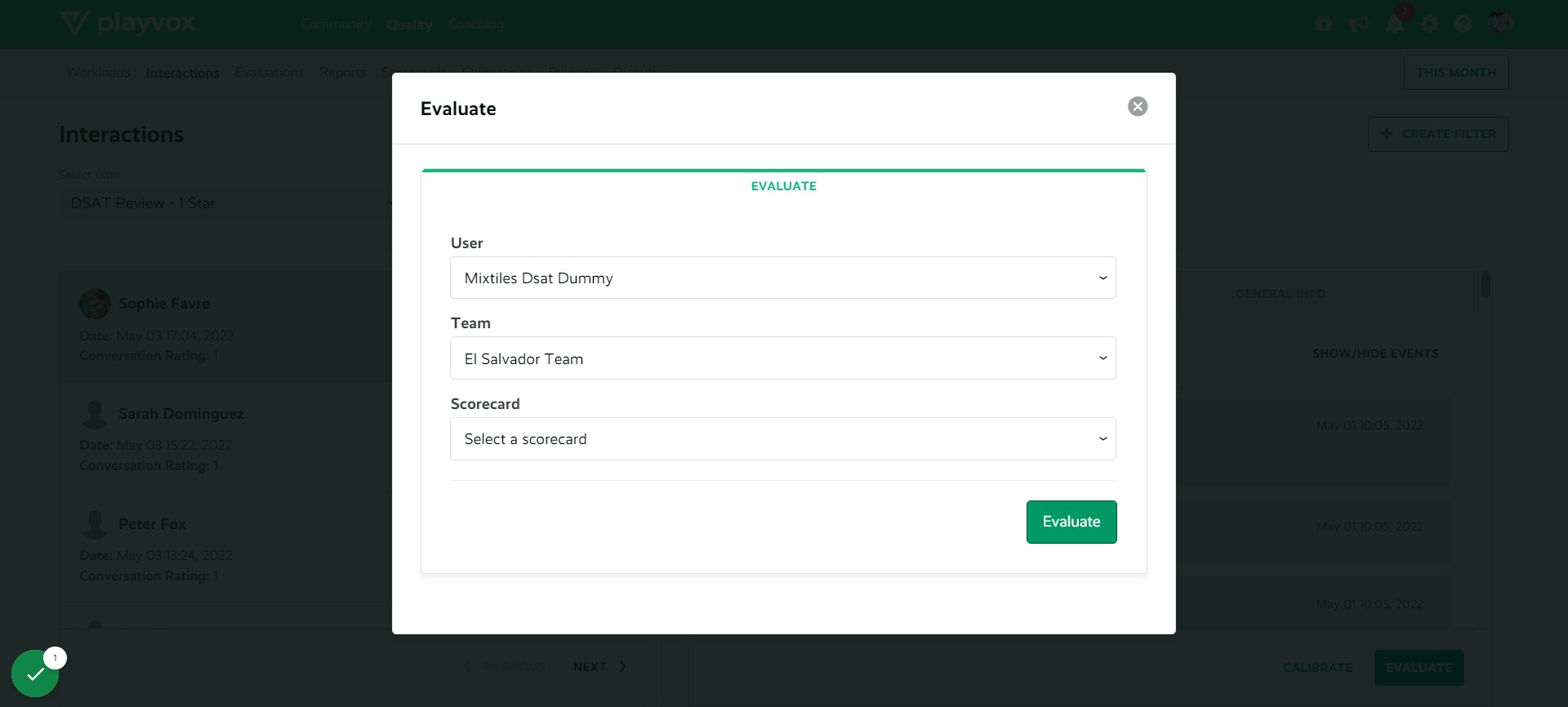Open the Quality menu
Image resolution: width=1568 pixels, height=707 pixels.
pyautogui.click(x=409, y=24)
